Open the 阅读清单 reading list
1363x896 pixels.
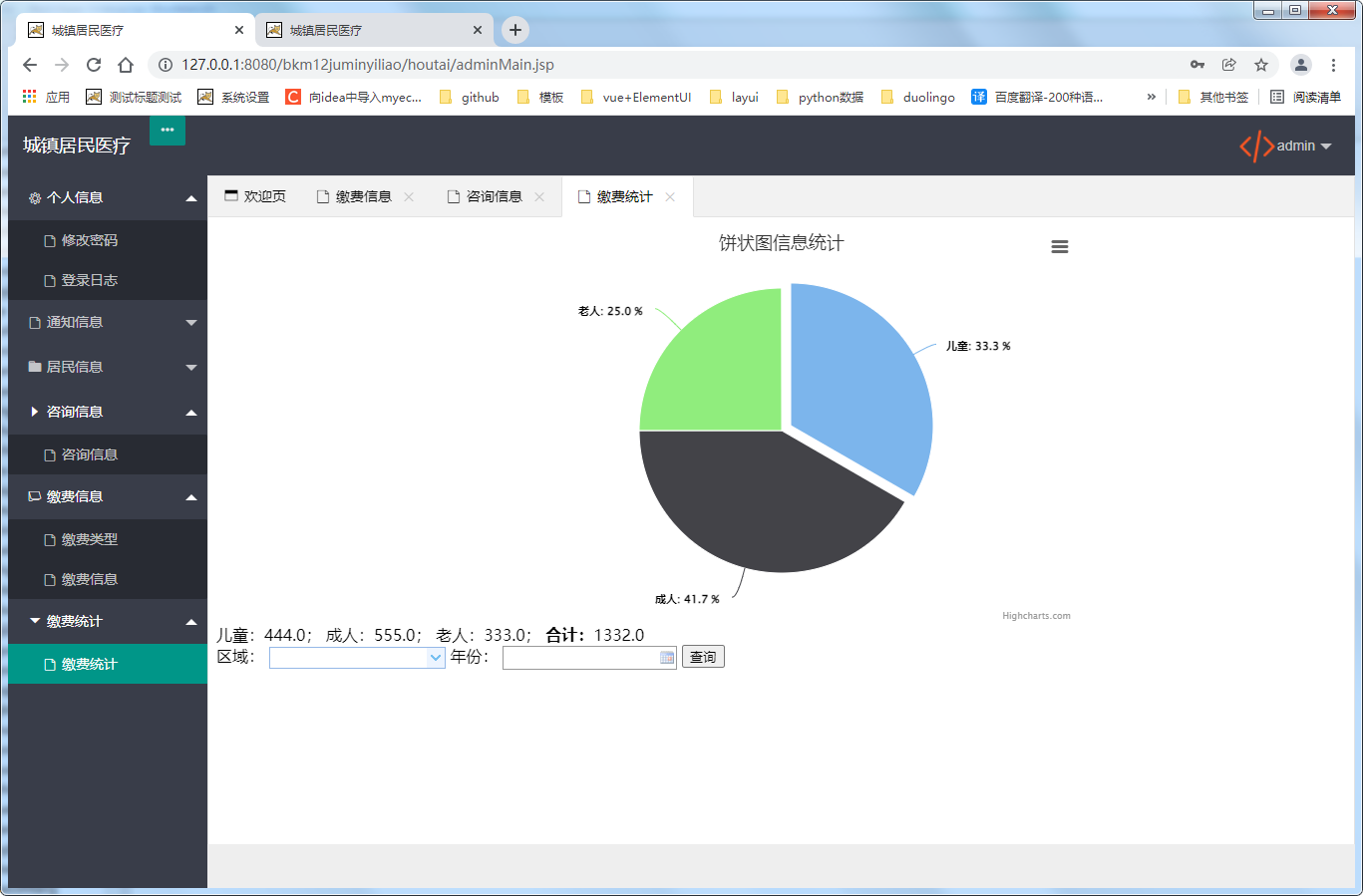tap(1305, 97)
